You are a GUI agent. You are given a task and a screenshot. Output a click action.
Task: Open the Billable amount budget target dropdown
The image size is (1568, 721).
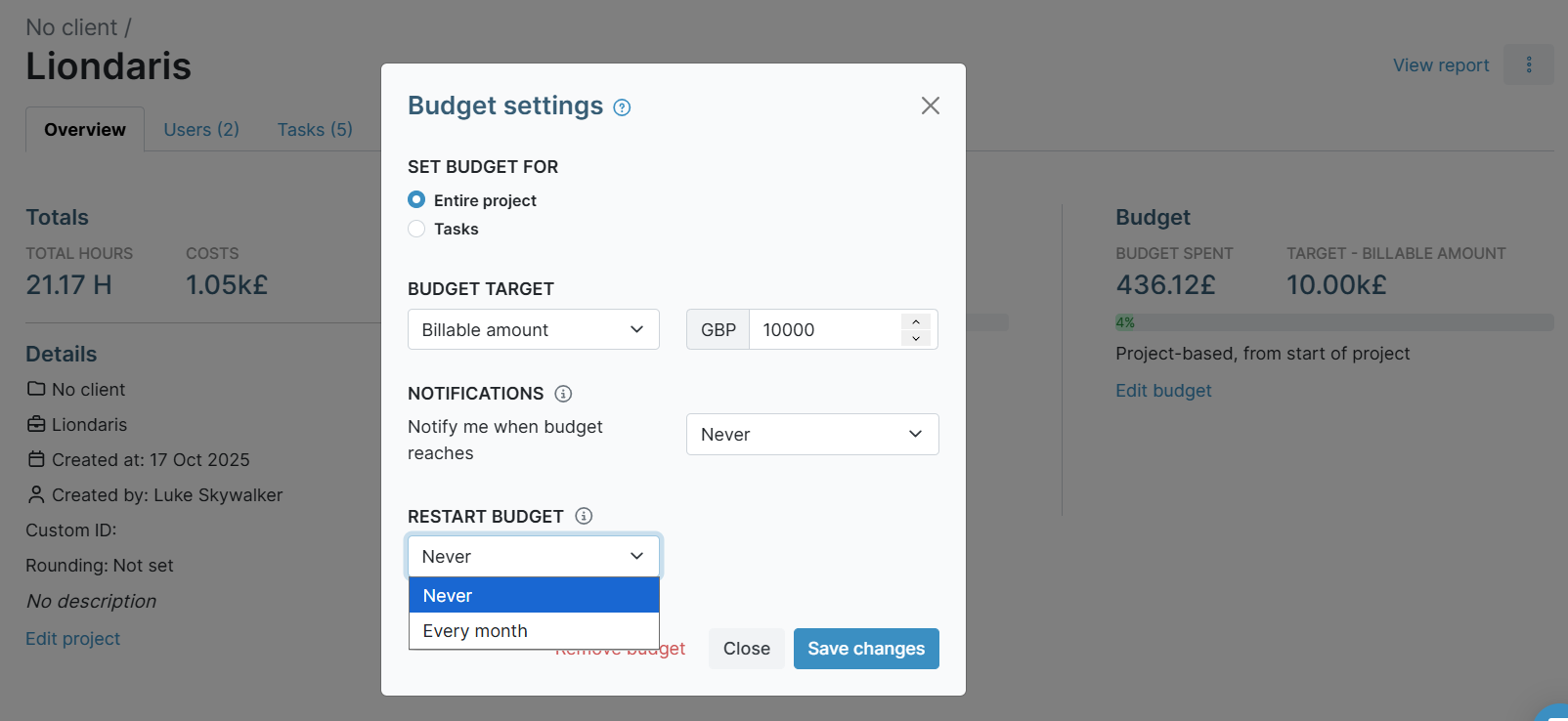(x=534, y=329)
